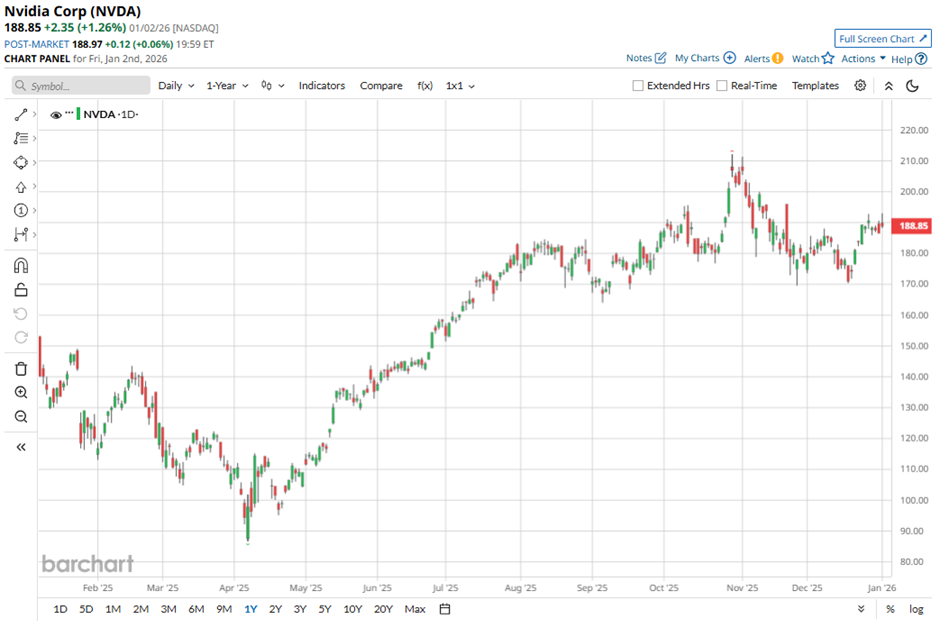Click the 188.85 price label on axis
Screen dimensions: 940x628
912,226
